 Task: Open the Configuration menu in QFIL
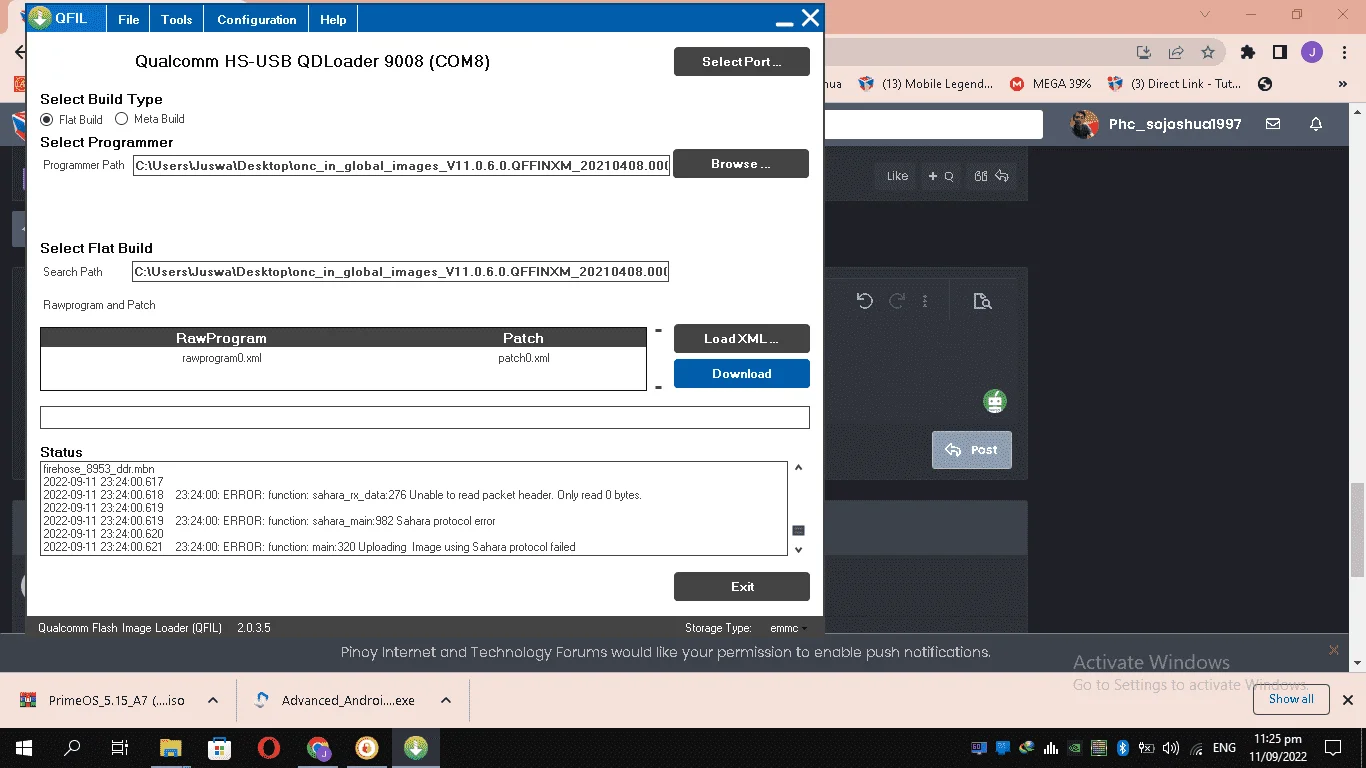pos(257,19)
